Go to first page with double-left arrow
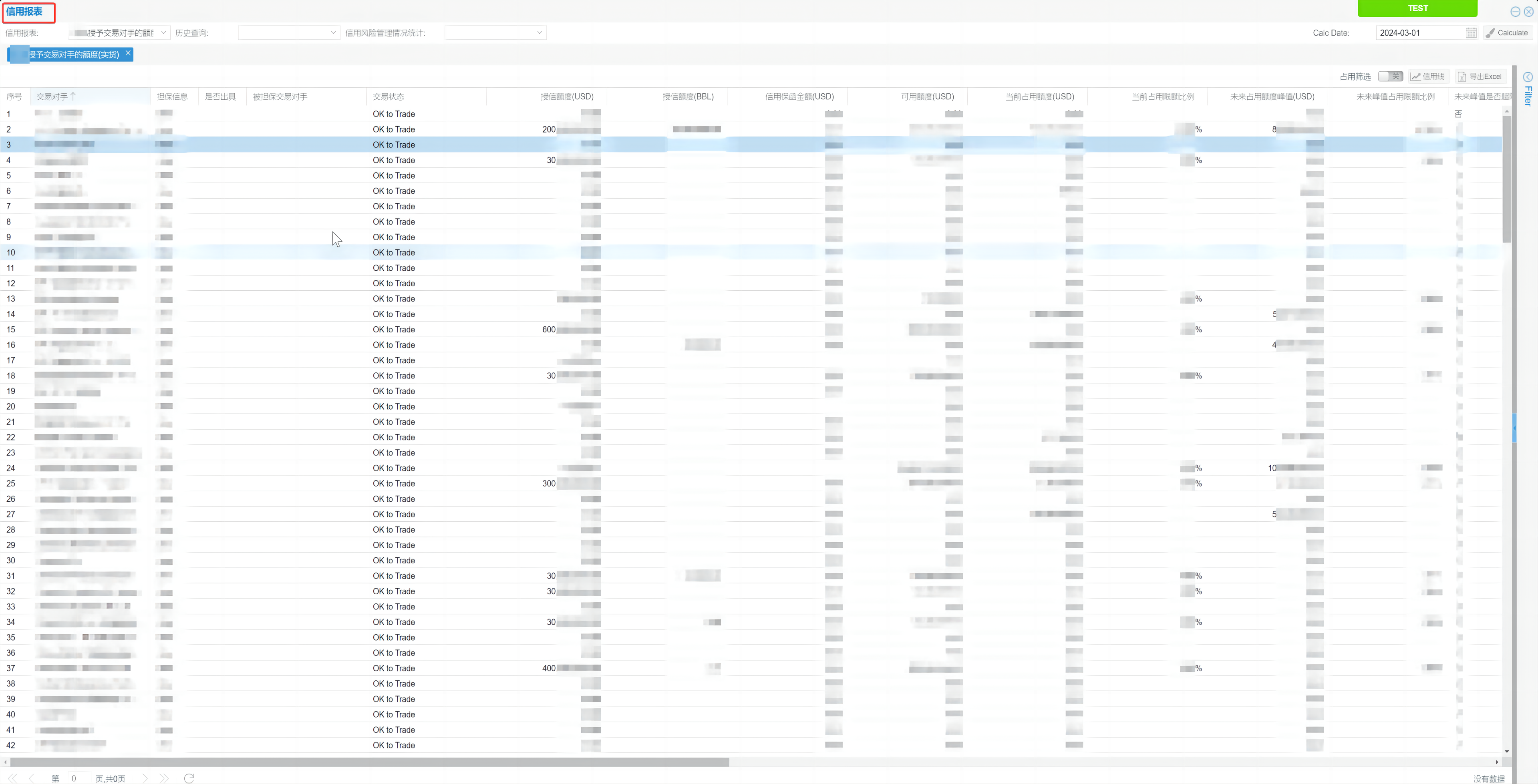Viewport: 1538px width, 784px height. tap(12, 778)
